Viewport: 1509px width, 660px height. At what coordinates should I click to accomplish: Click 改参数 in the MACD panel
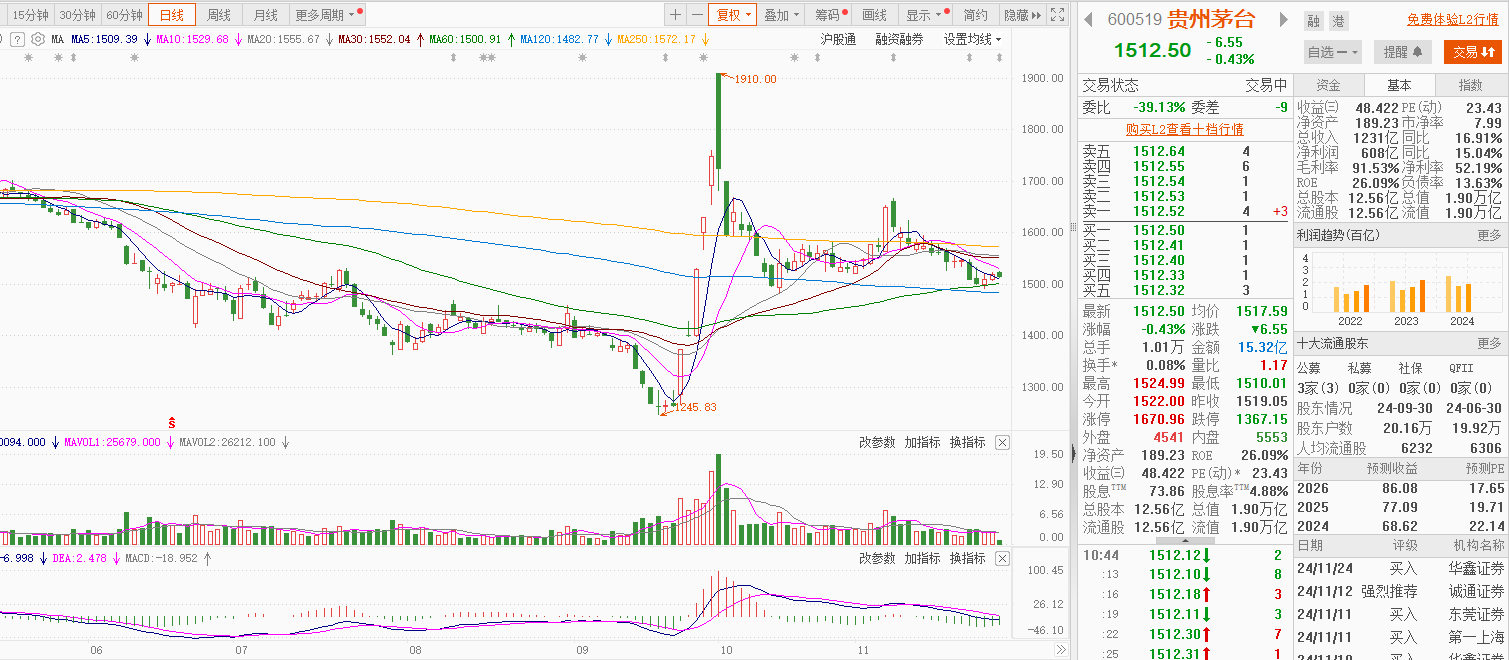[877, 557]
